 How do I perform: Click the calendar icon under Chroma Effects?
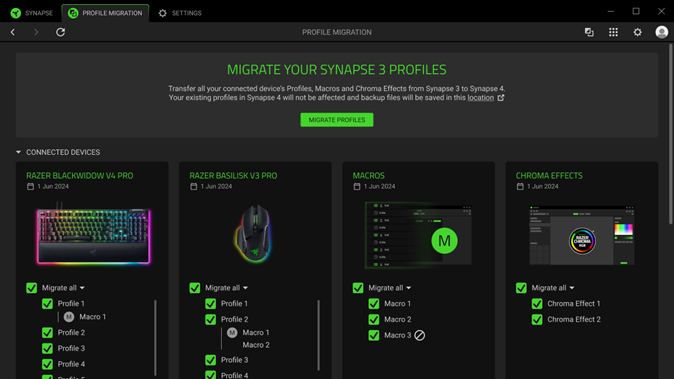point(520,186)
